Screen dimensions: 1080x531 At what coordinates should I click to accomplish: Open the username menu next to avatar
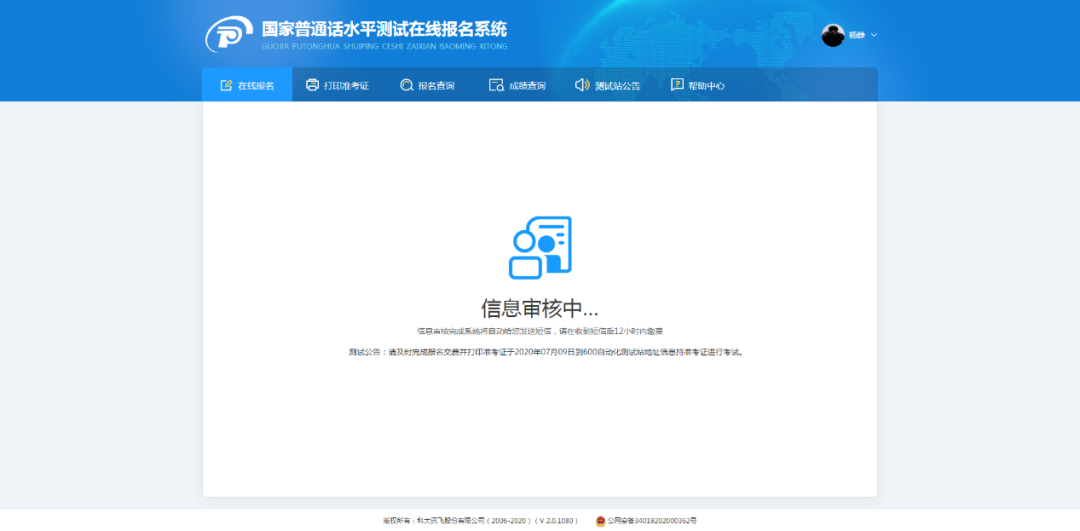pos(857,35)
